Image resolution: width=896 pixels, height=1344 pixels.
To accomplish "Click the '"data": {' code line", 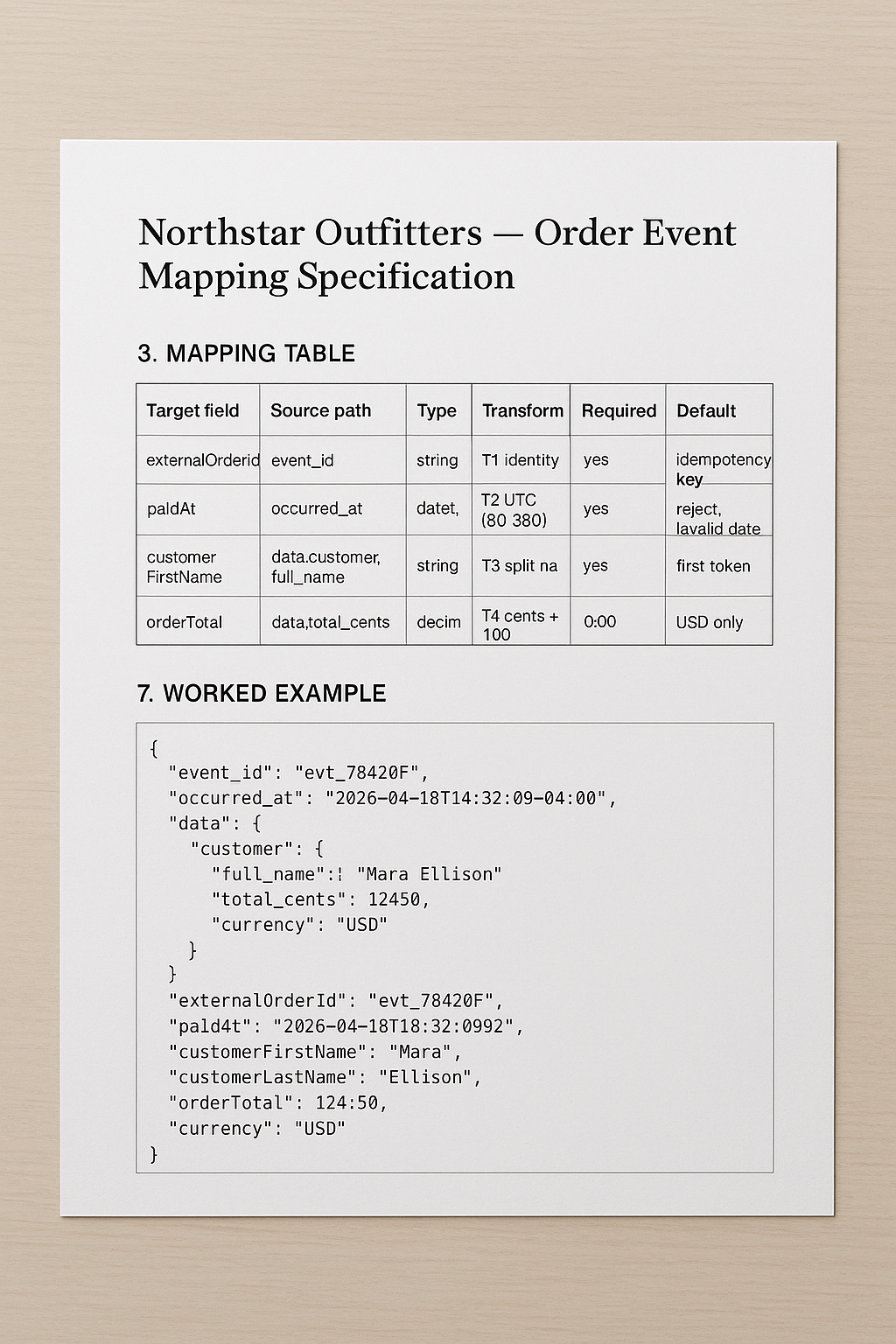I will pos(214,823).
